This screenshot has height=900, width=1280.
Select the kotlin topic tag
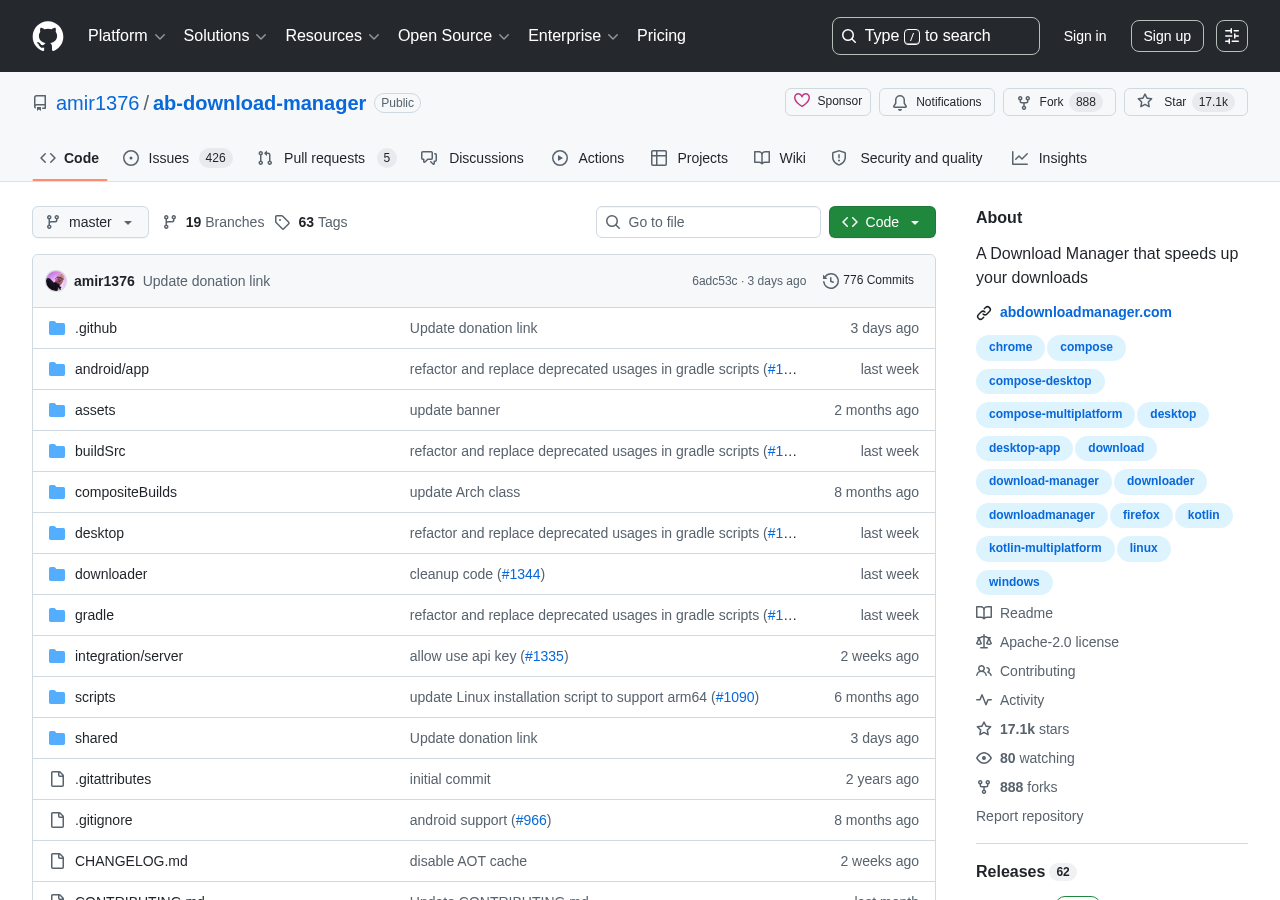coord(1203,515)
